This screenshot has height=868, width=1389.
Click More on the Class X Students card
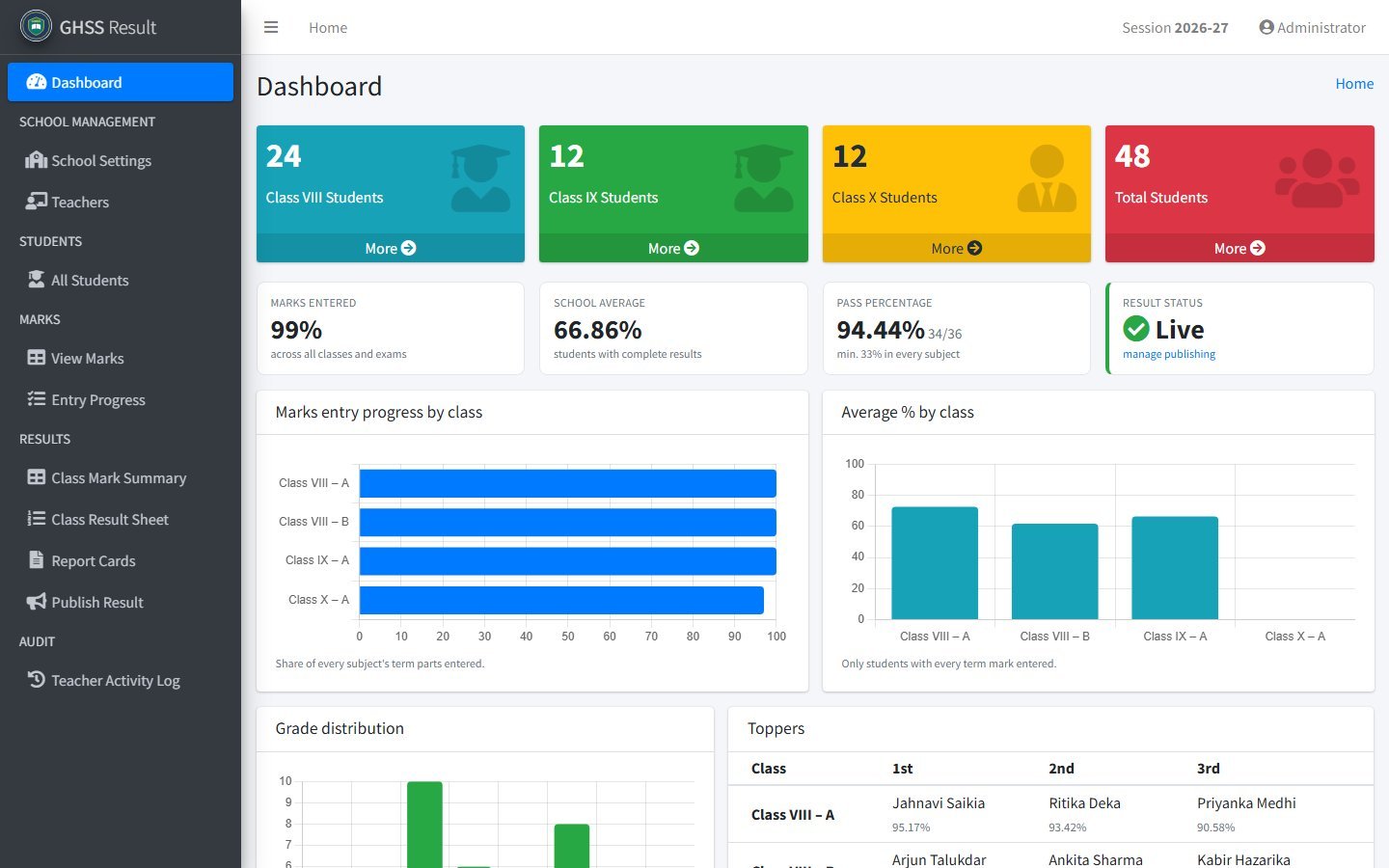pos(957,248)
